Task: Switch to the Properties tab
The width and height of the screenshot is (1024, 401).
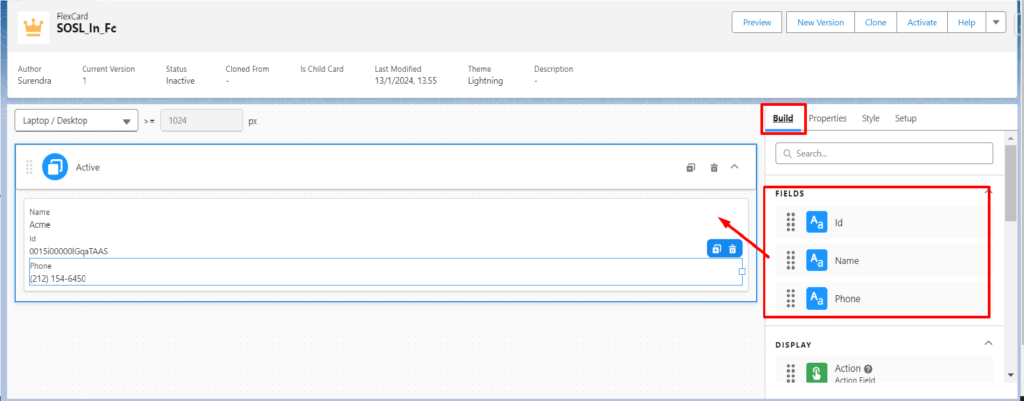Action: coord(827,118)
